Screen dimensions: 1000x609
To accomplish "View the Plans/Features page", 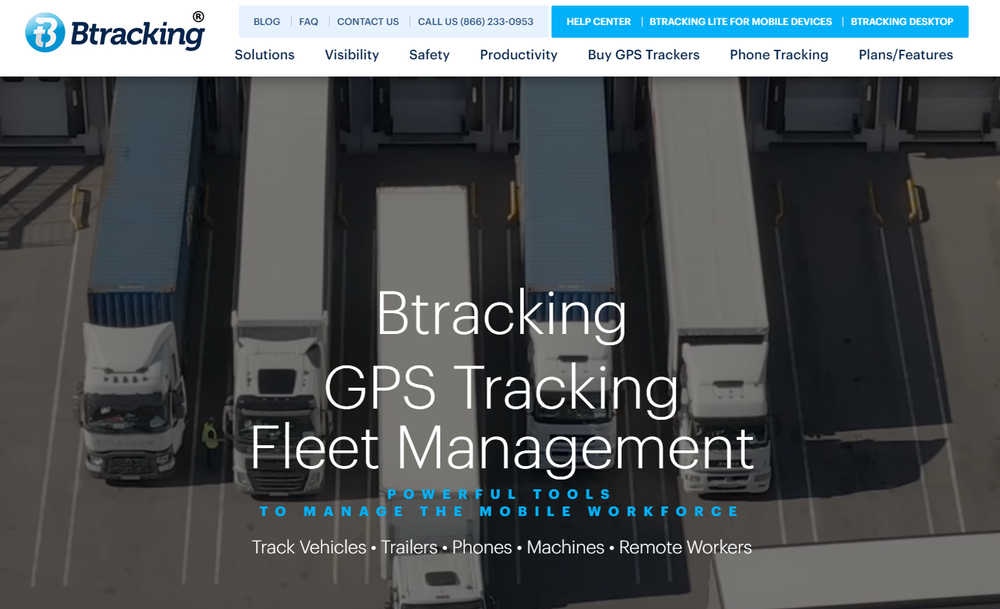I will pos(905,55).
